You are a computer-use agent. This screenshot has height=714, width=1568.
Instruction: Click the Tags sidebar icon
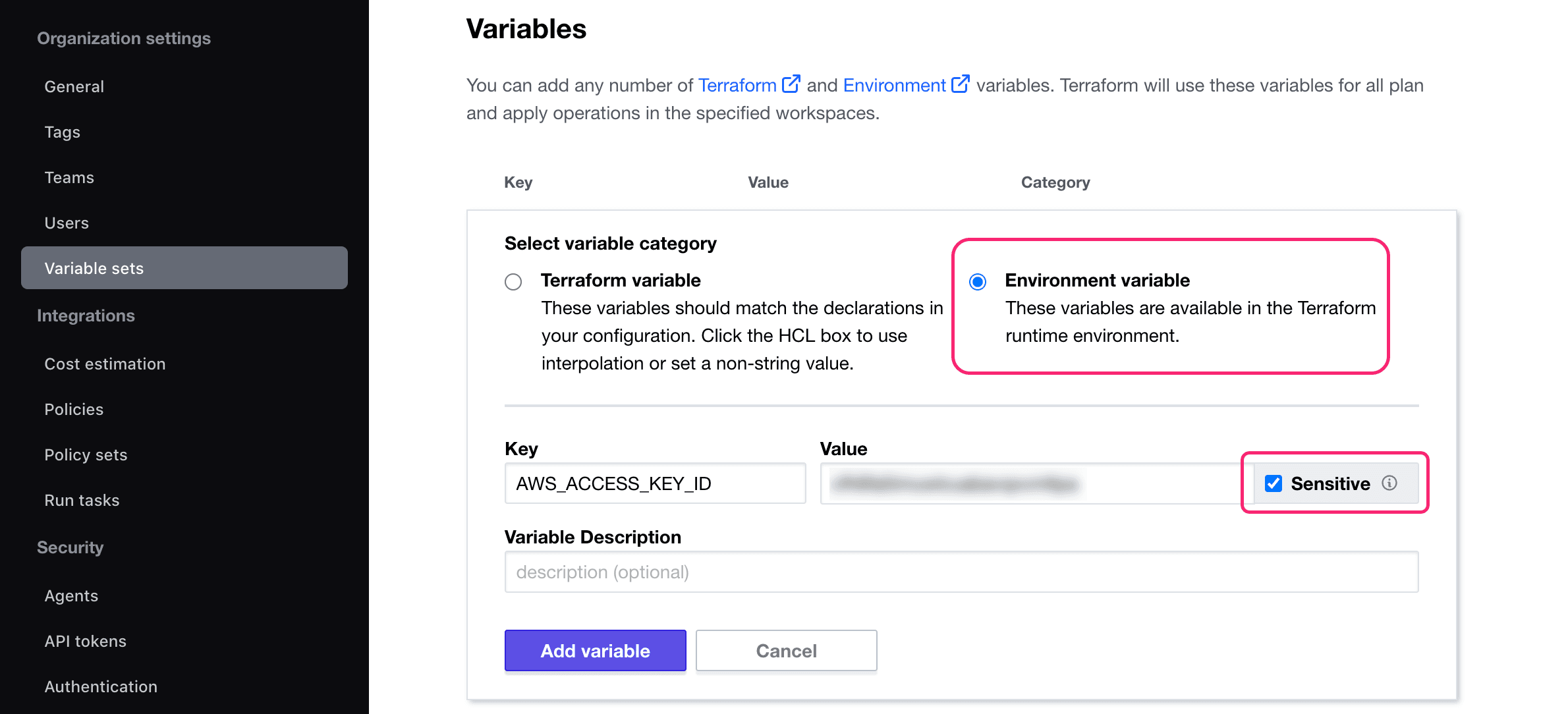click(x=62, y=131)
